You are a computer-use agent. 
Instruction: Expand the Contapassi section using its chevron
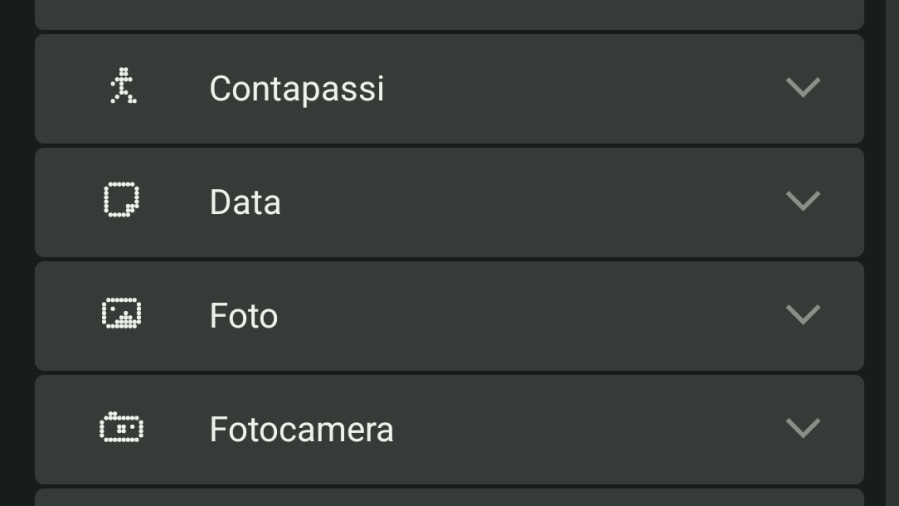pos(803,87)
